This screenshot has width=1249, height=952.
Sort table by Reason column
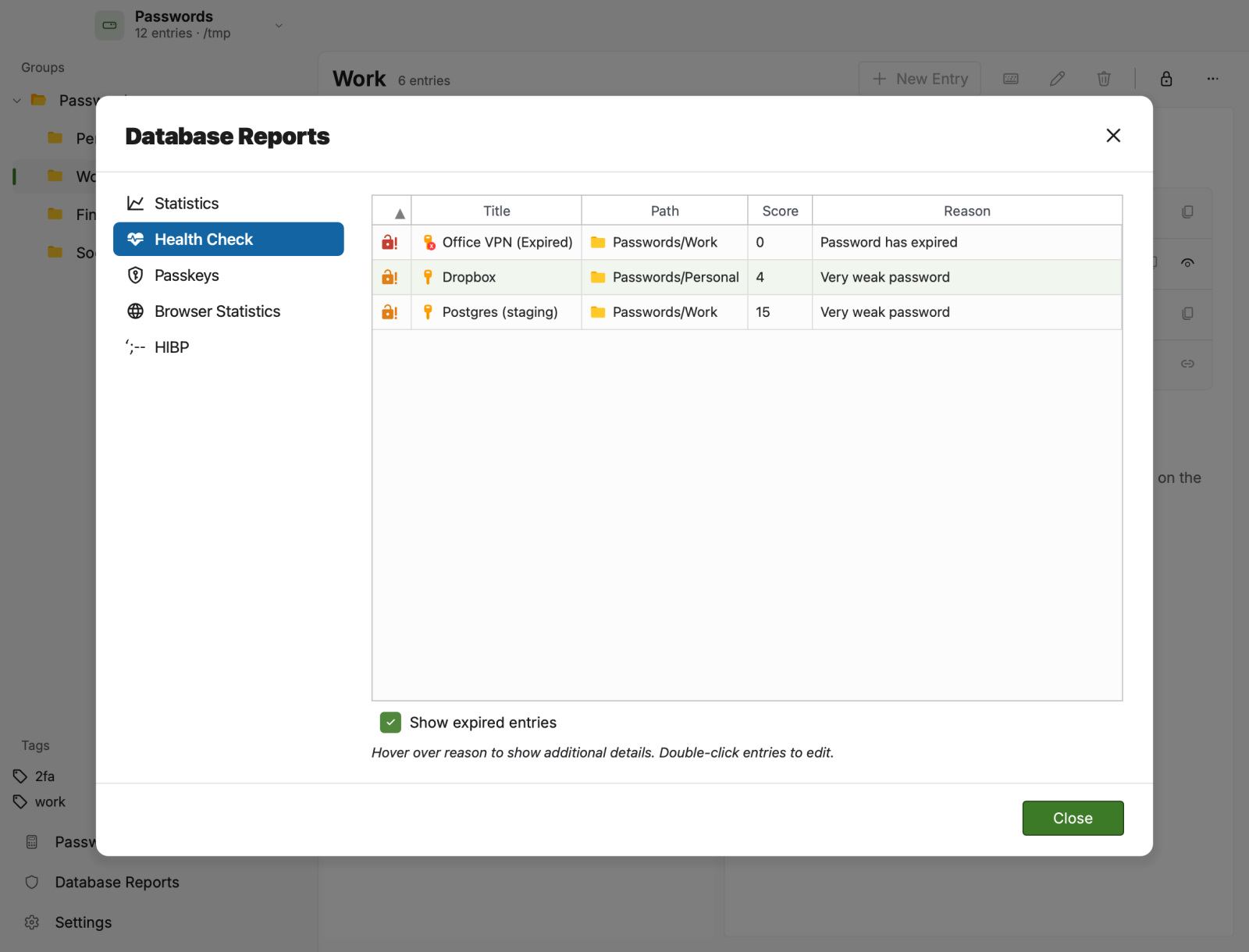coord(966,211)
